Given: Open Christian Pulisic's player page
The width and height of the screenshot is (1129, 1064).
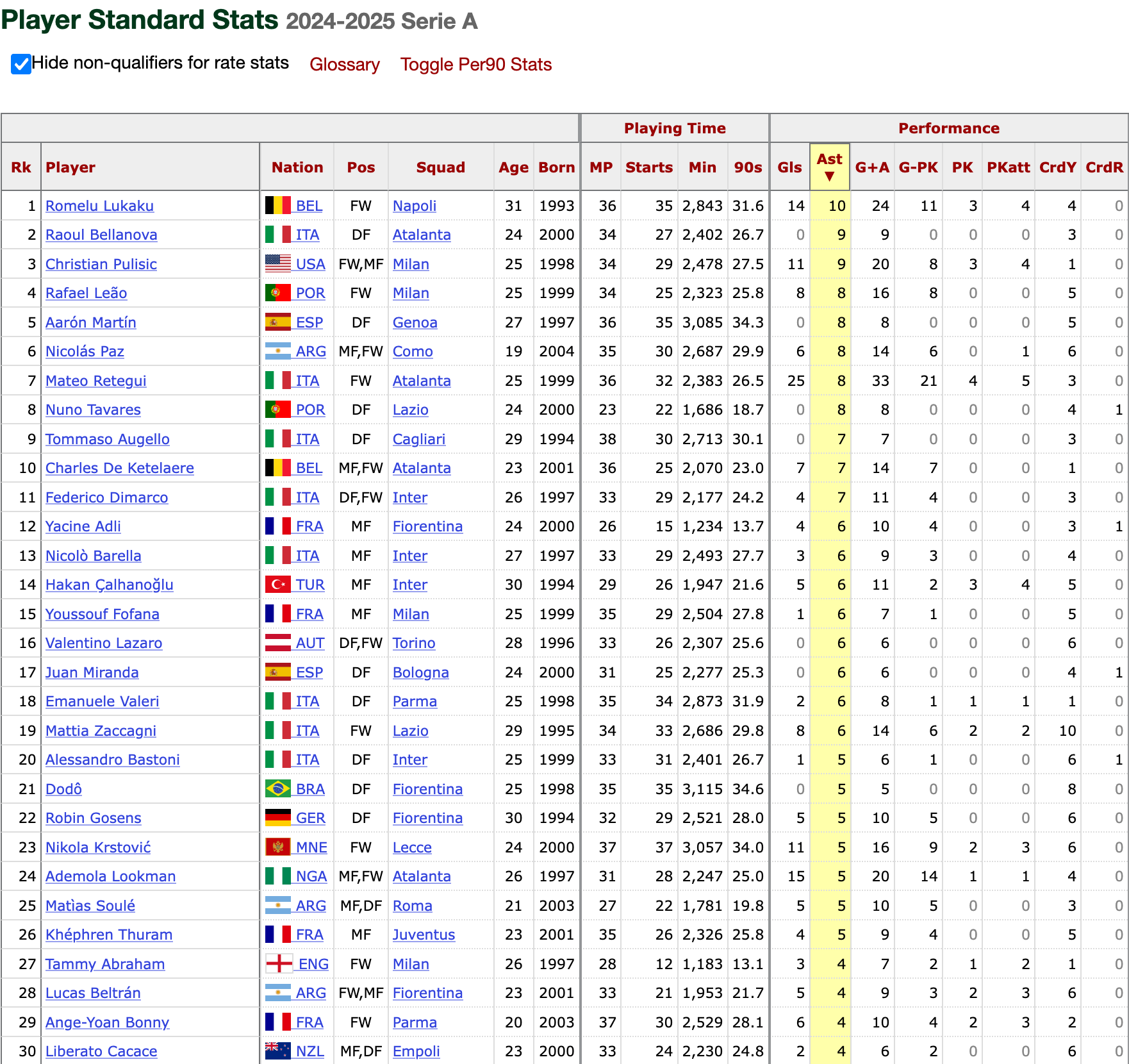Looking at the screenshot, I should tap(101, 264).
